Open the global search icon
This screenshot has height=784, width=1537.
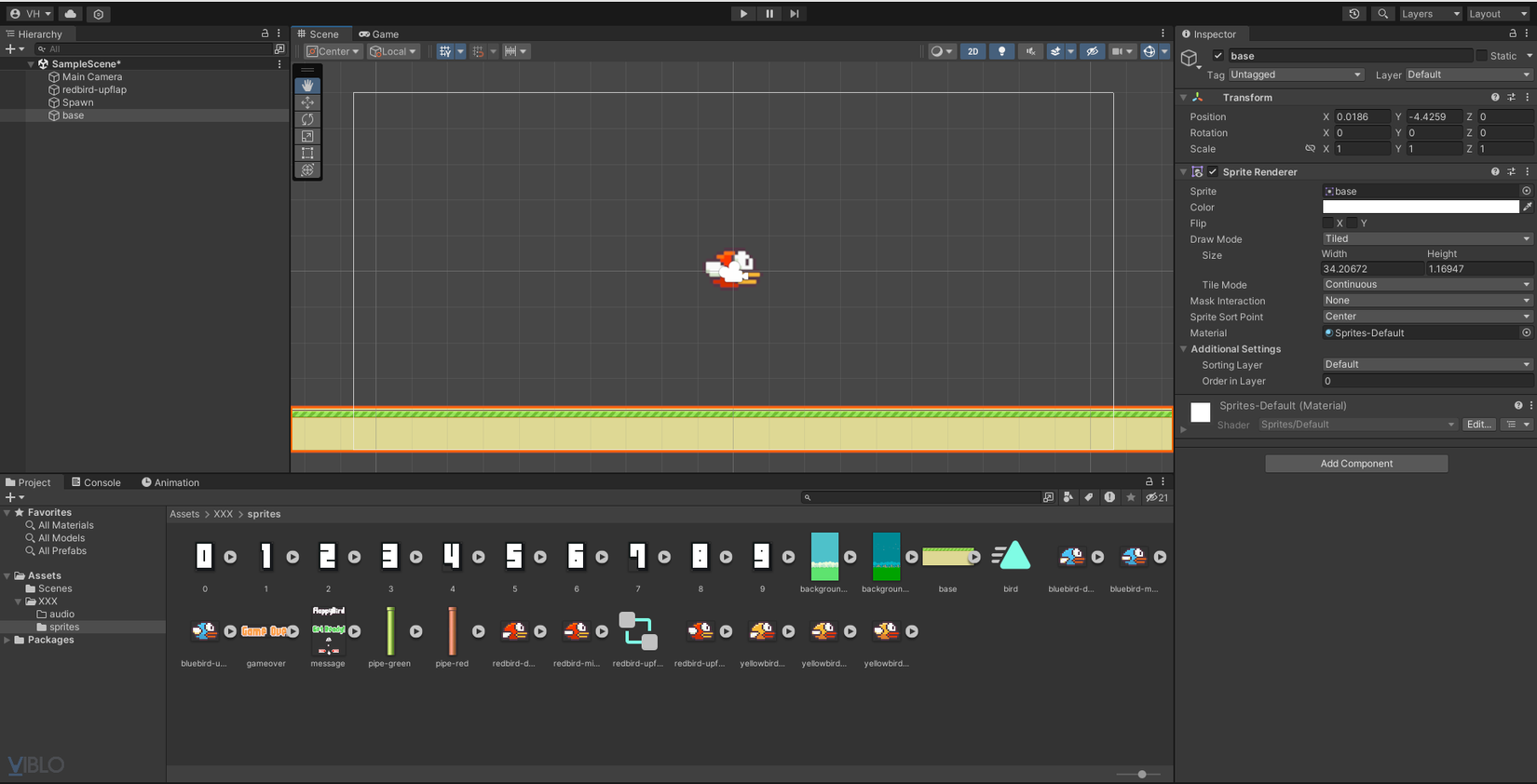pyautogui.click(x=1383, y=14)
